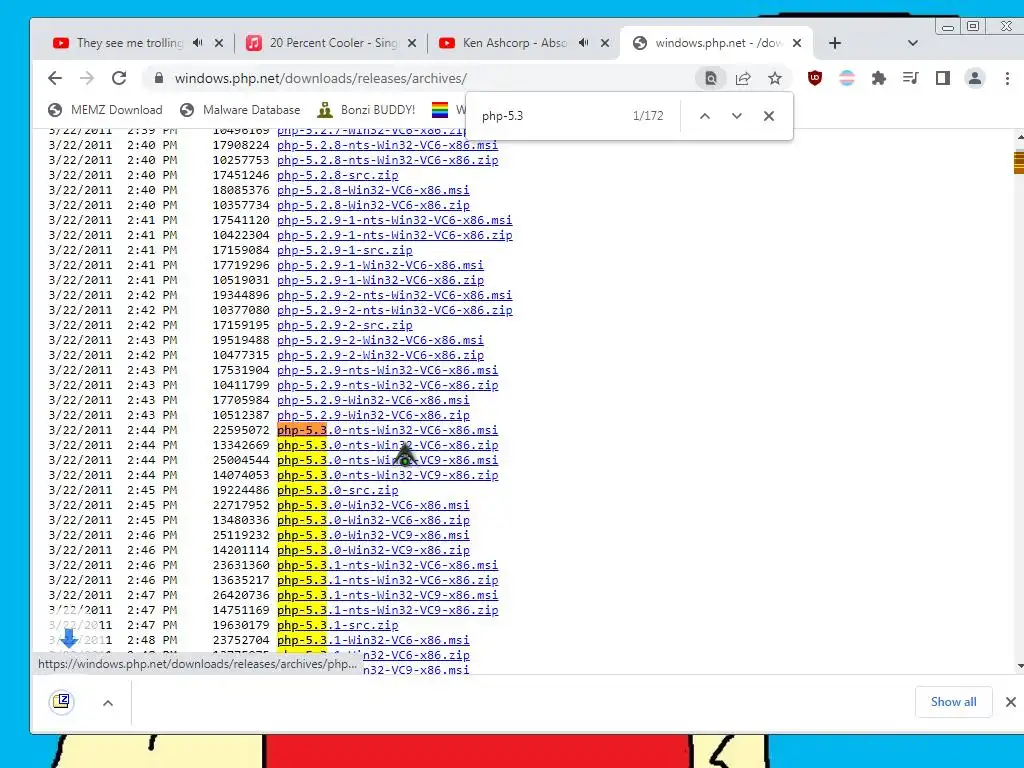Select file size 22595072
The width and height of the screenshot is (1024, 768).
241,430
